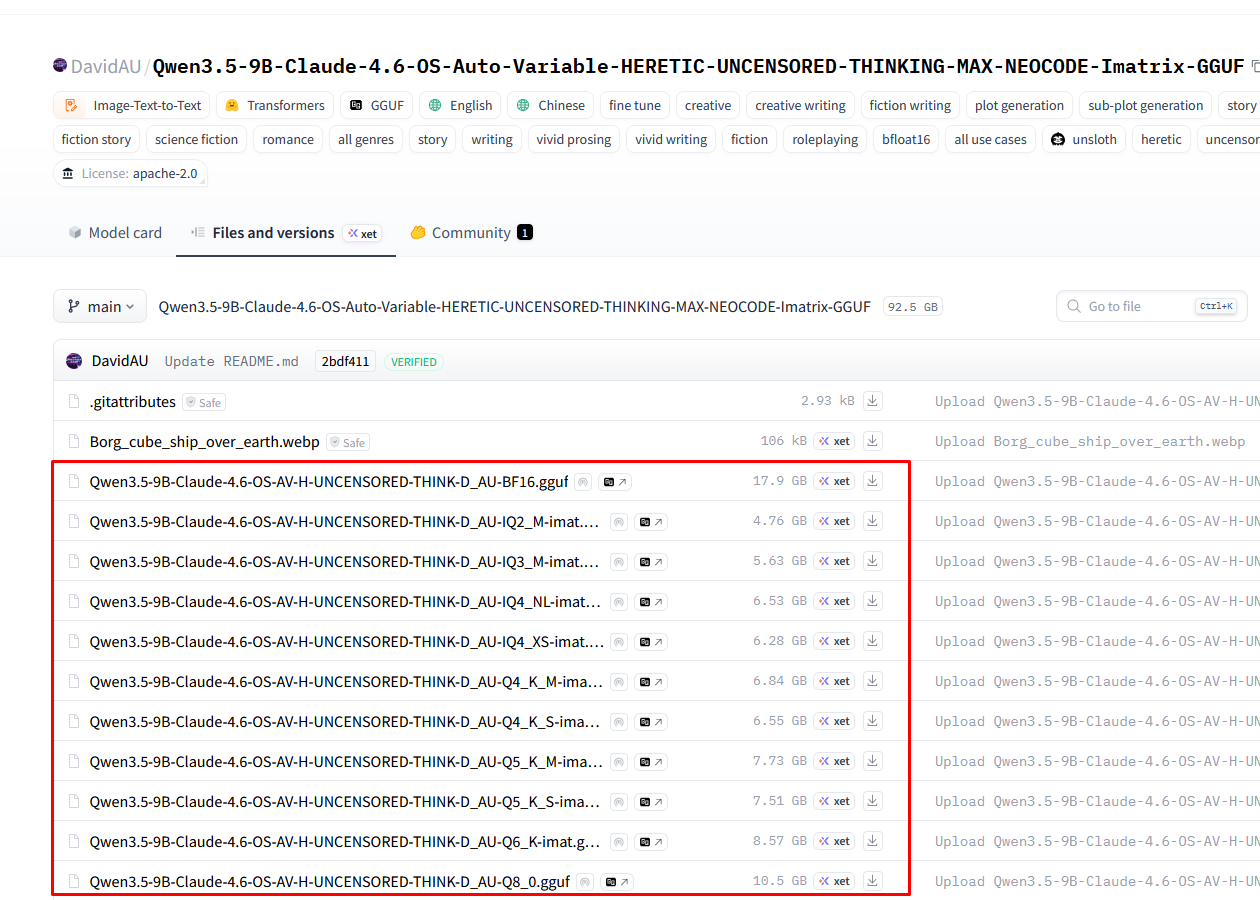1260x900 pixels.
Task: Focus the Go to file search box
Action: [x=1151, y=307]
